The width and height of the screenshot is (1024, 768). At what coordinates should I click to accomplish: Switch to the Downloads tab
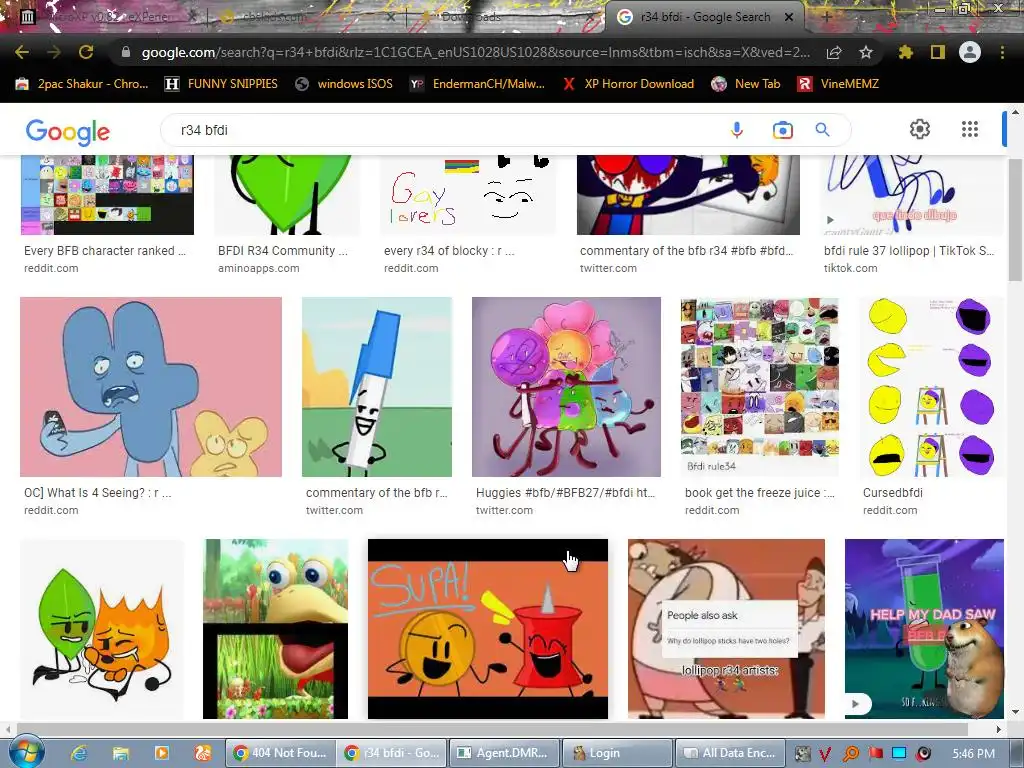point(470,17)
